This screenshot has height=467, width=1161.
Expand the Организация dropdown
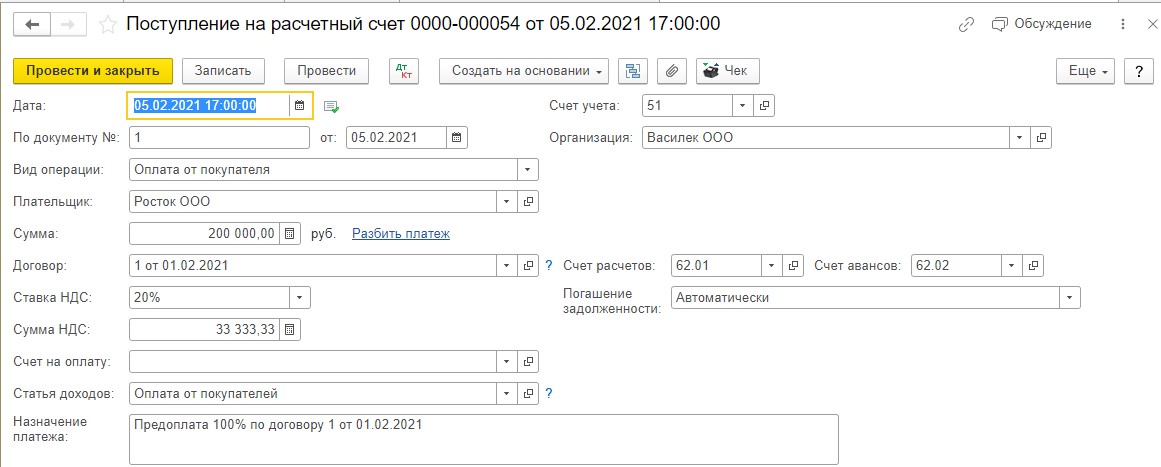pyautogui.click(x=1020, y=138)
